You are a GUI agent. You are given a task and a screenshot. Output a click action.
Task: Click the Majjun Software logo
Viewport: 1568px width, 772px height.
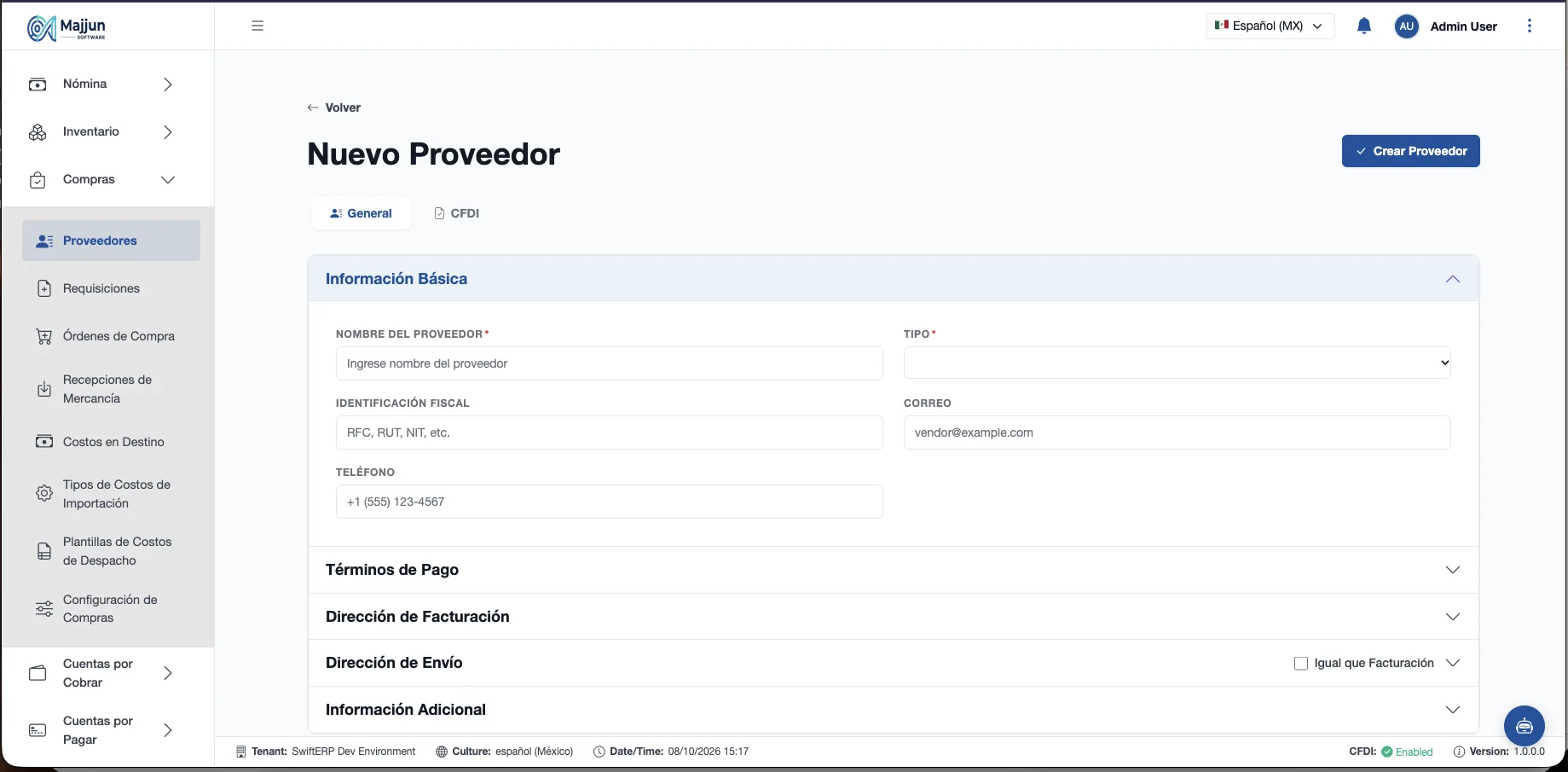coord(67,27)
